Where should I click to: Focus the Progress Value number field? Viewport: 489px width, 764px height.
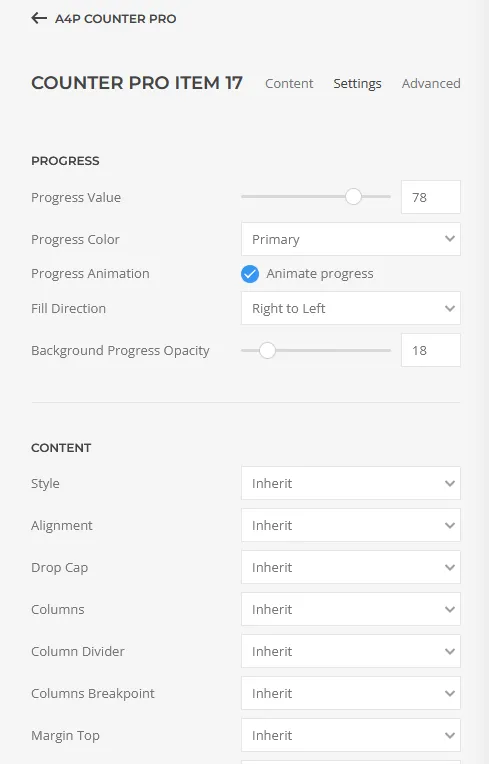(x=431, y=197)
